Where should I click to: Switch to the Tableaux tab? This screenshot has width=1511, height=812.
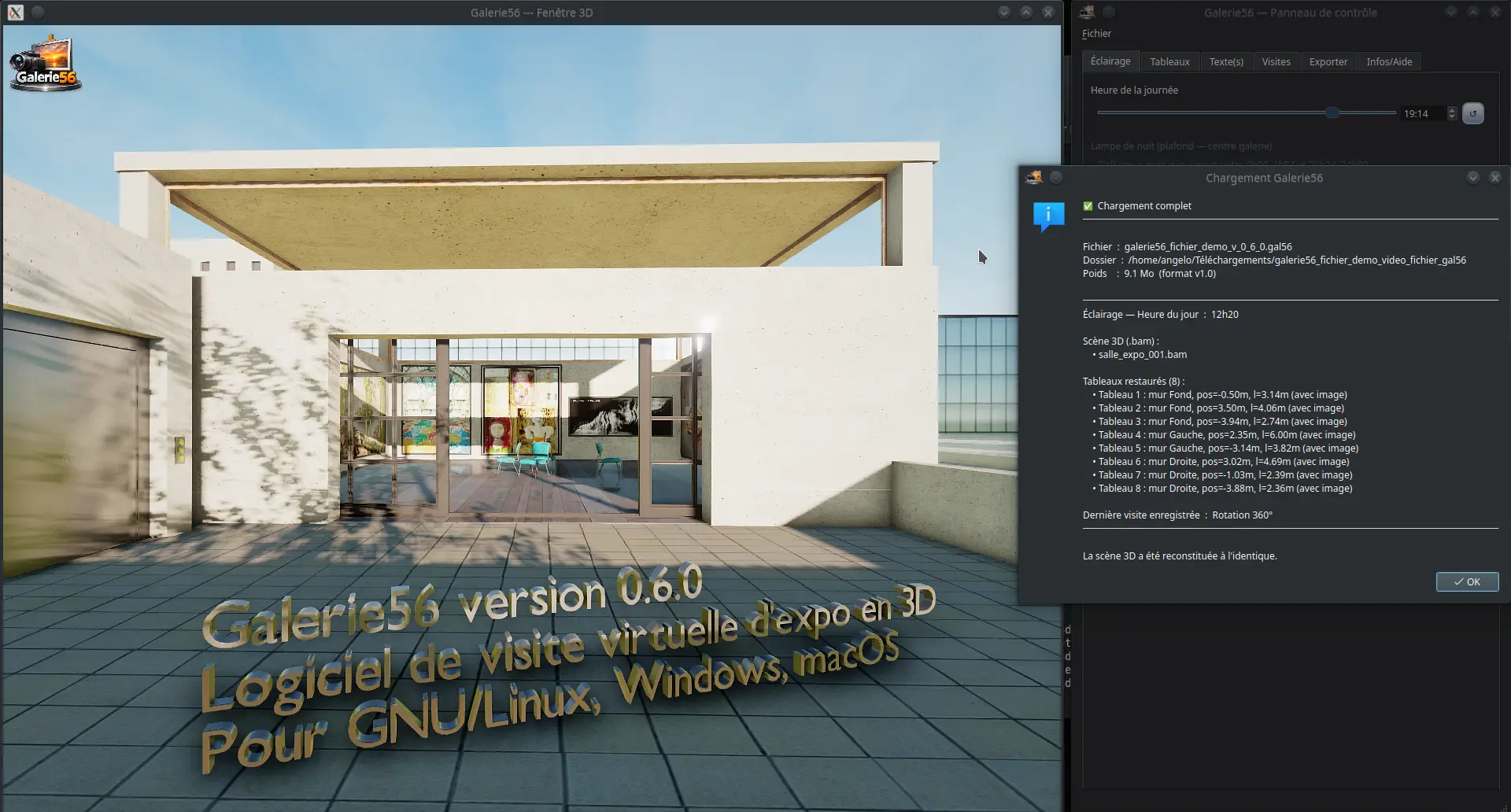coord(1169,61)
